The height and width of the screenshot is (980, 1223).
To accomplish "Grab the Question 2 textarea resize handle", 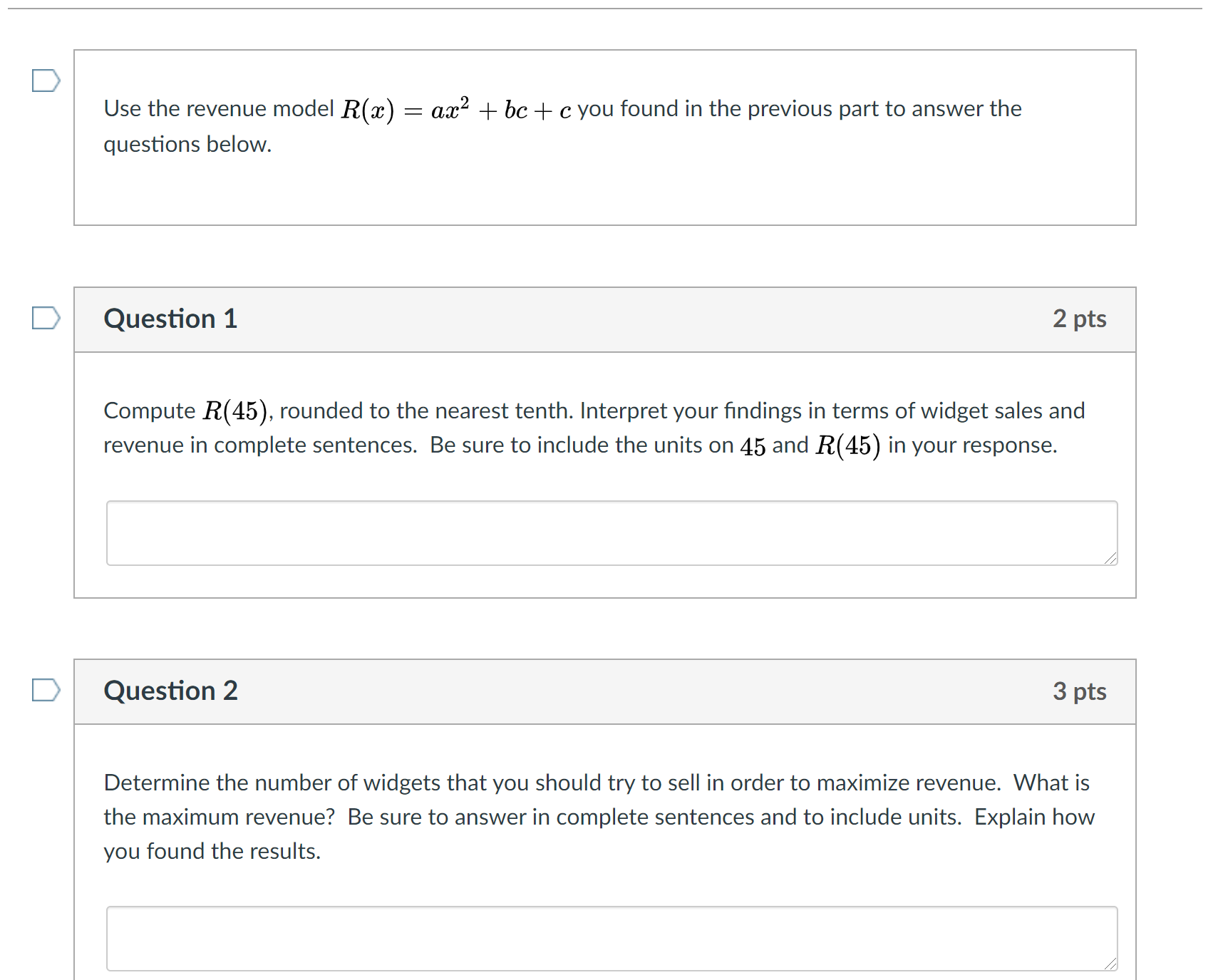I will click(1110, 964).
